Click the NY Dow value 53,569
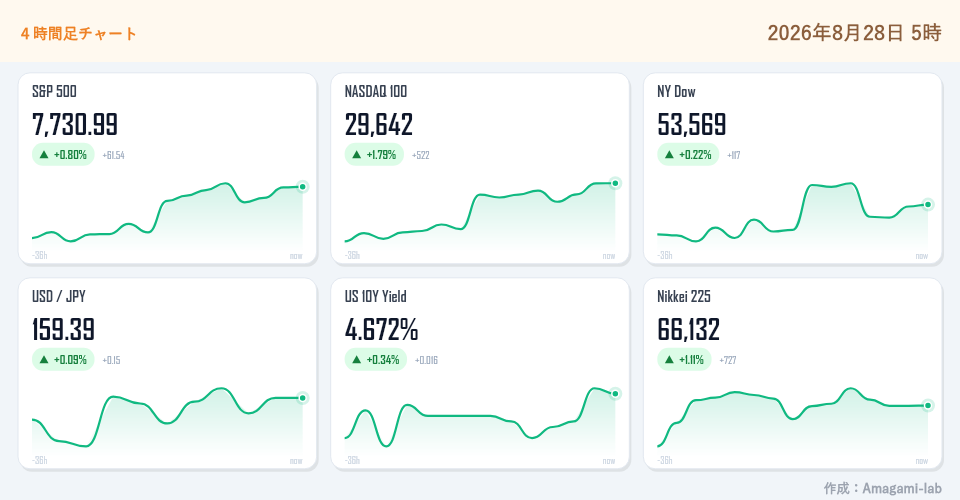960x500 pixels. click(x=692, y=124)
